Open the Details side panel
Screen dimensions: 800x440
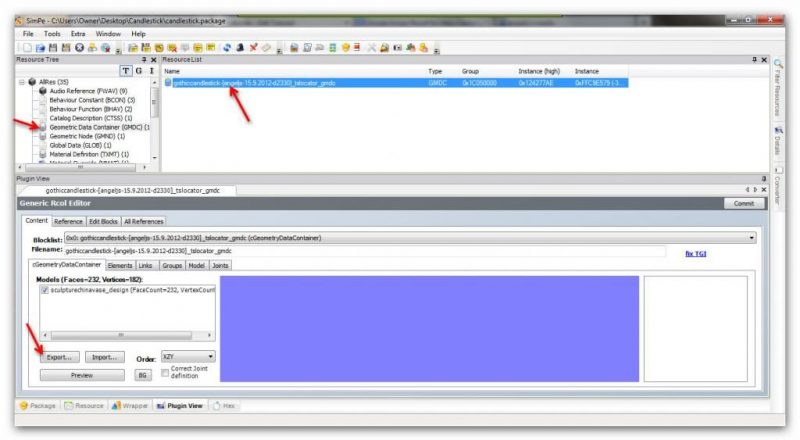777,138
